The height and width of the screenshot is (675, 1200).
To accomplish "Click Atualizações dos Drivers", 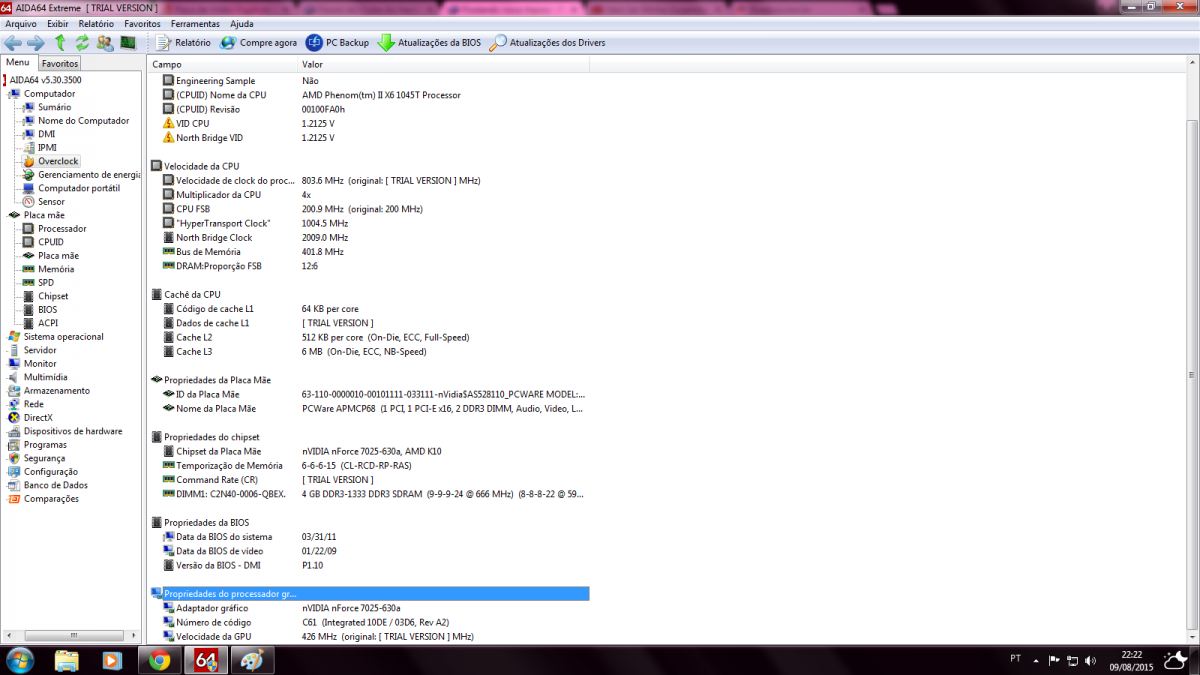I will tap(547, 43).
